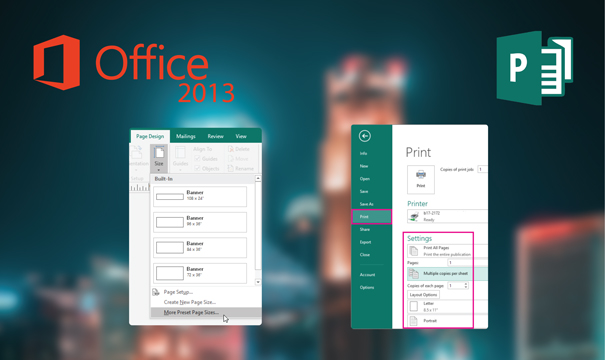Click the size list scroll up arrow
605x360 pixels.
click(x=258, y=178)
